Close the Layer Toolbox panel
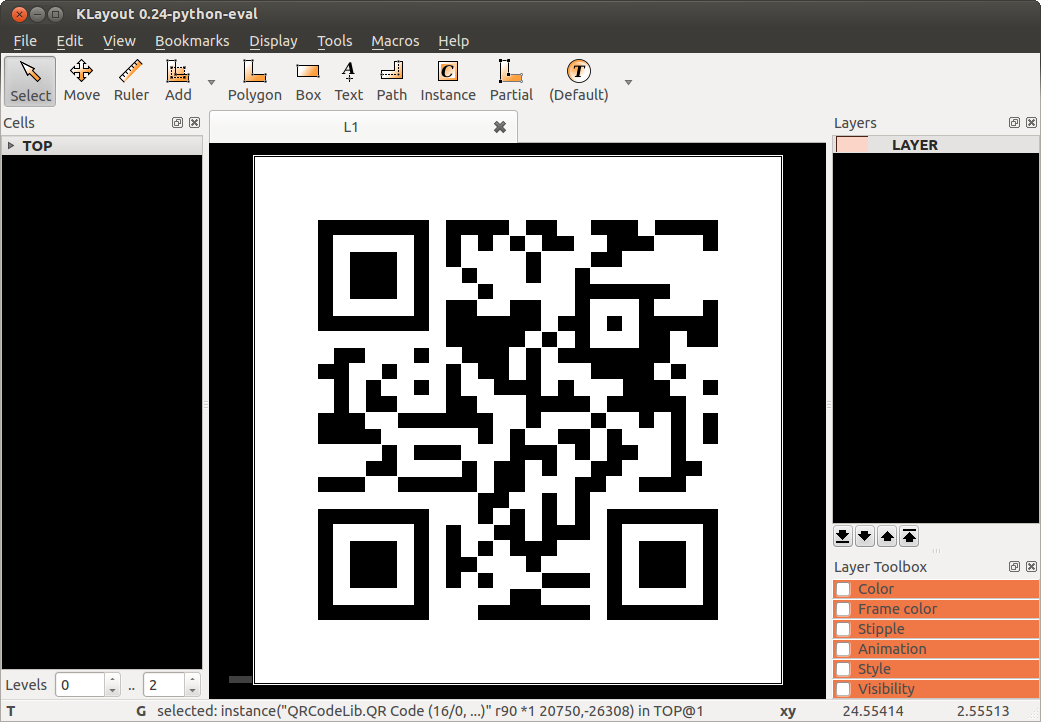 (1031, 566)
